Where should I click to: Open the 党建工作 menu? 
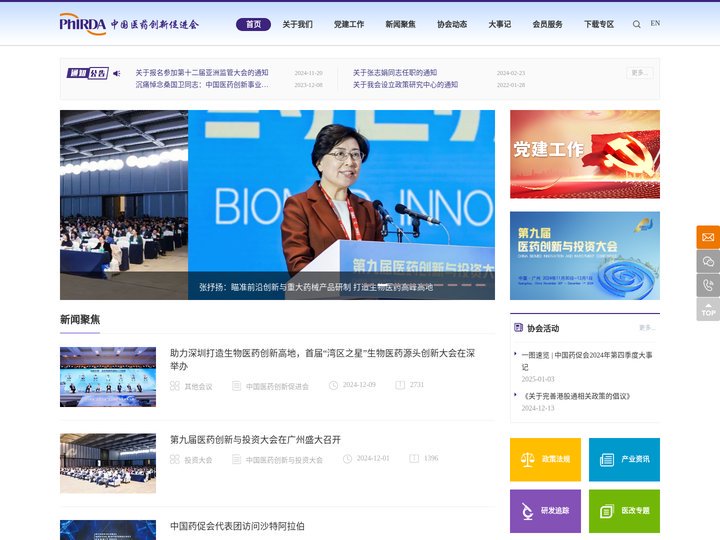(x=349, y=24)
